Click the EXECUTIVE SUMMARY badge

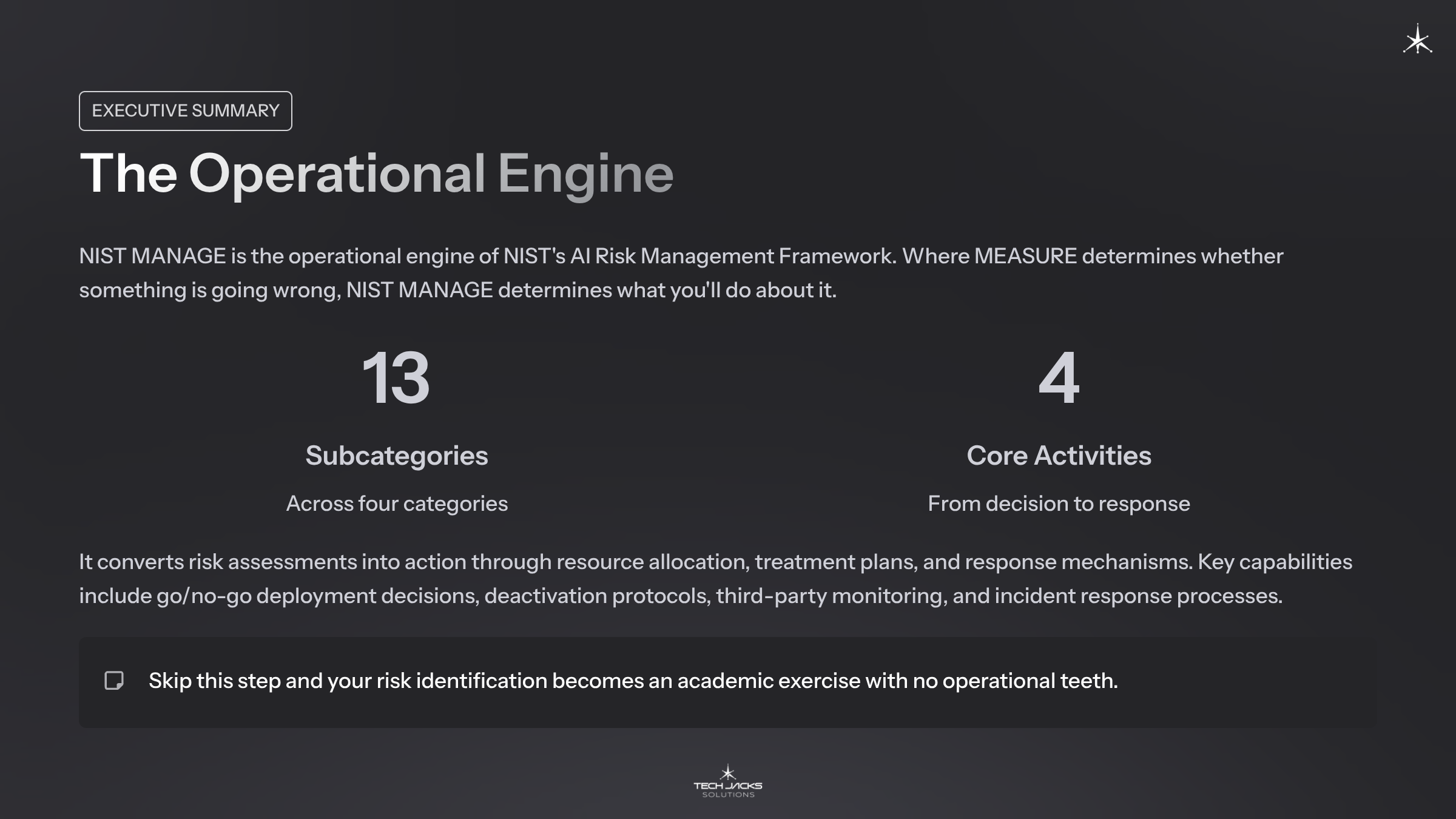[x=185, y=111]
